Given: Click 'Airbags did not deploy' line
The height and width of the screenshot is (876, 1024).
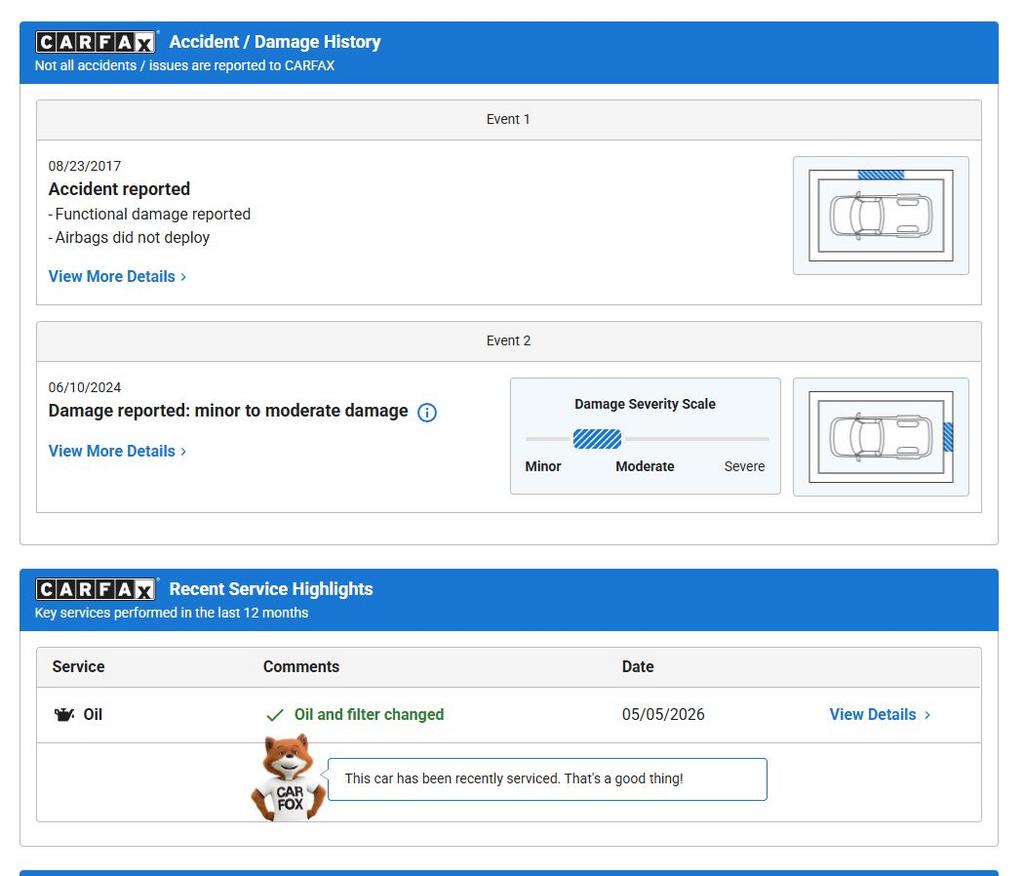Looking at the screenshot, I should coord(129,238).
